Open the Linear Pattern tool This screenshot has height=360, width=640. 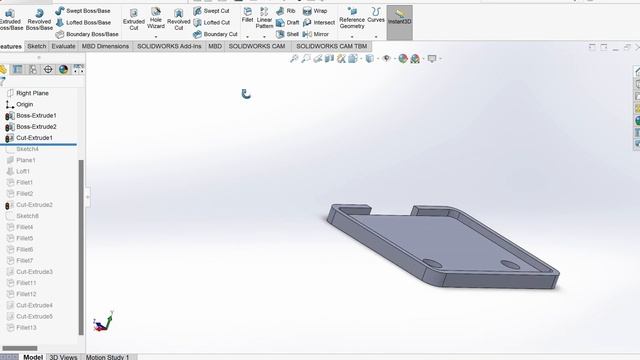[264, 18]
